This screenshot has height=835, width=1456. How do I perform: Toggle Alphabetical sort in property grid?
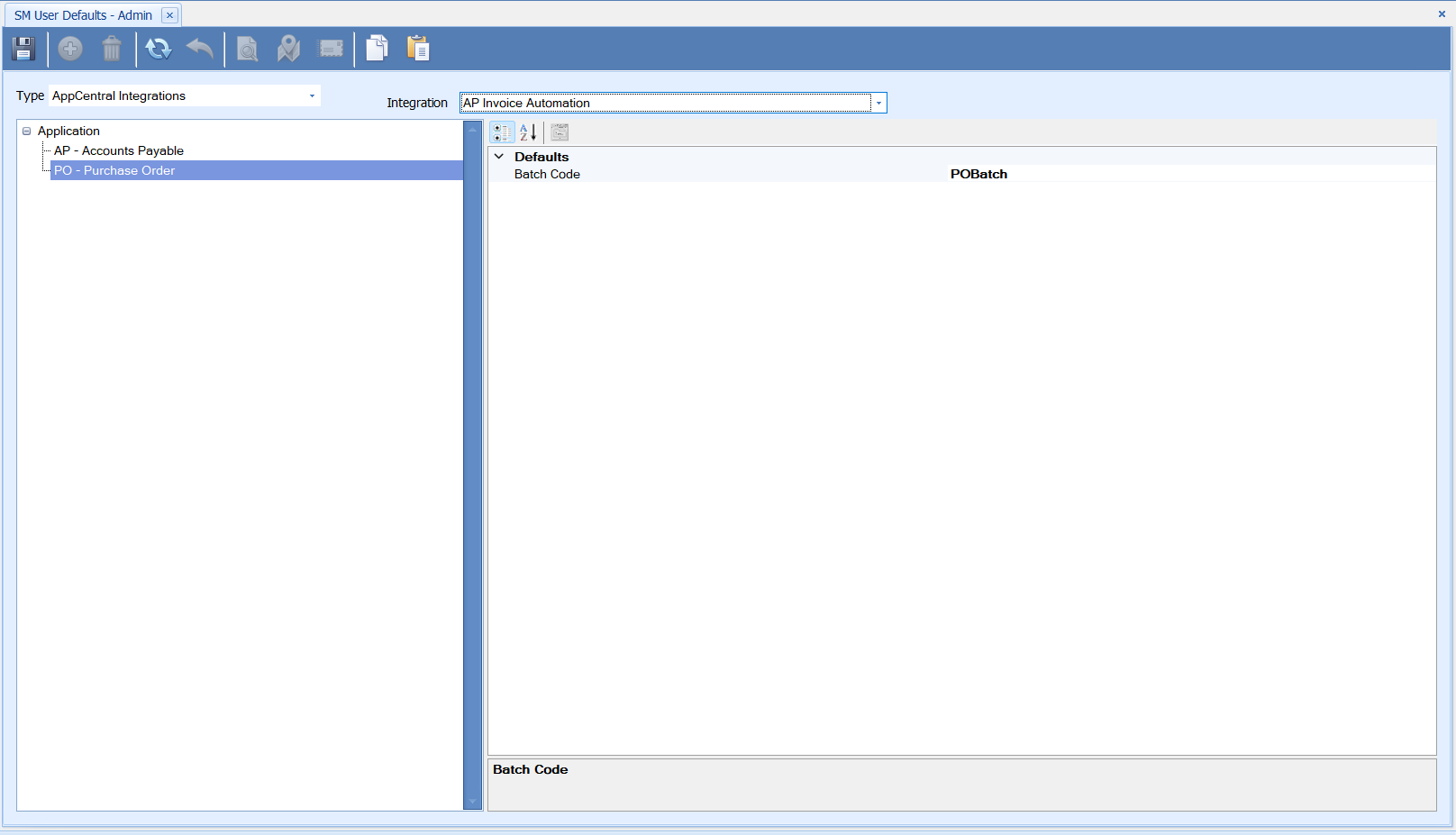528,132
